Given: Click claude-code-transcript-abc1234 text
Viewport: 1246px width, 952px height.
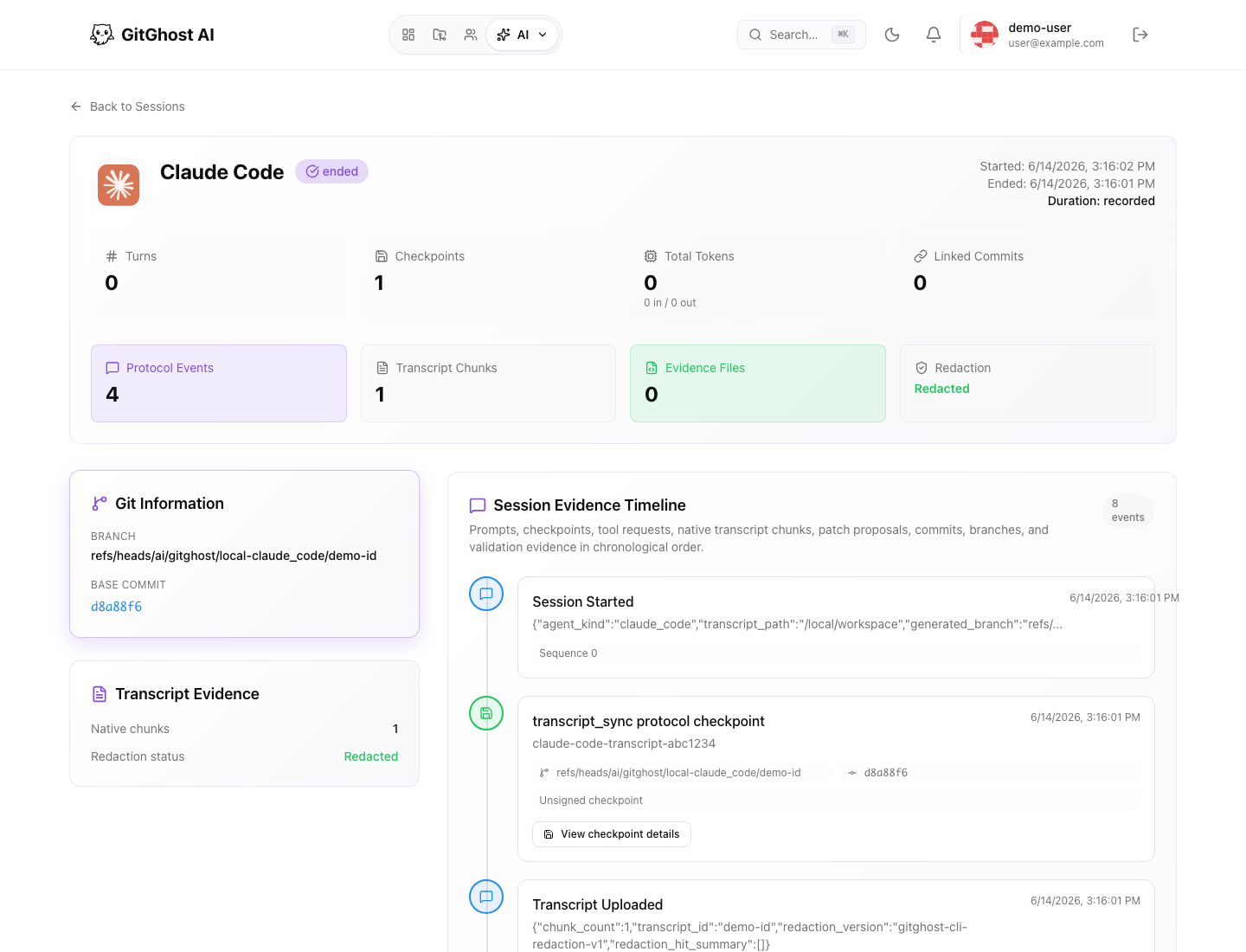Looking at the screenshot, I should pyautogui.click(x=624, y=743).
